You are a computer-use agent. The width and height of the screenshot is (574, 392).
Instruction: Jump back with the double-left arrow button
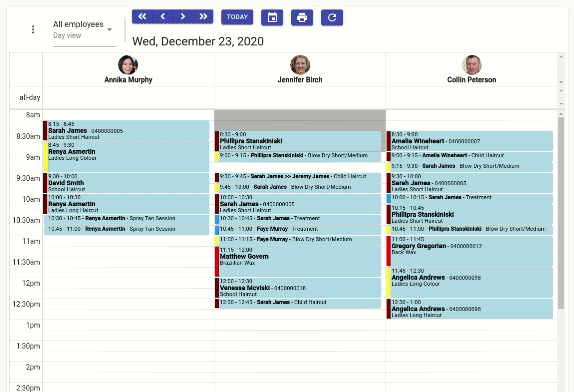pyautogui.click(x=142, y=16)
